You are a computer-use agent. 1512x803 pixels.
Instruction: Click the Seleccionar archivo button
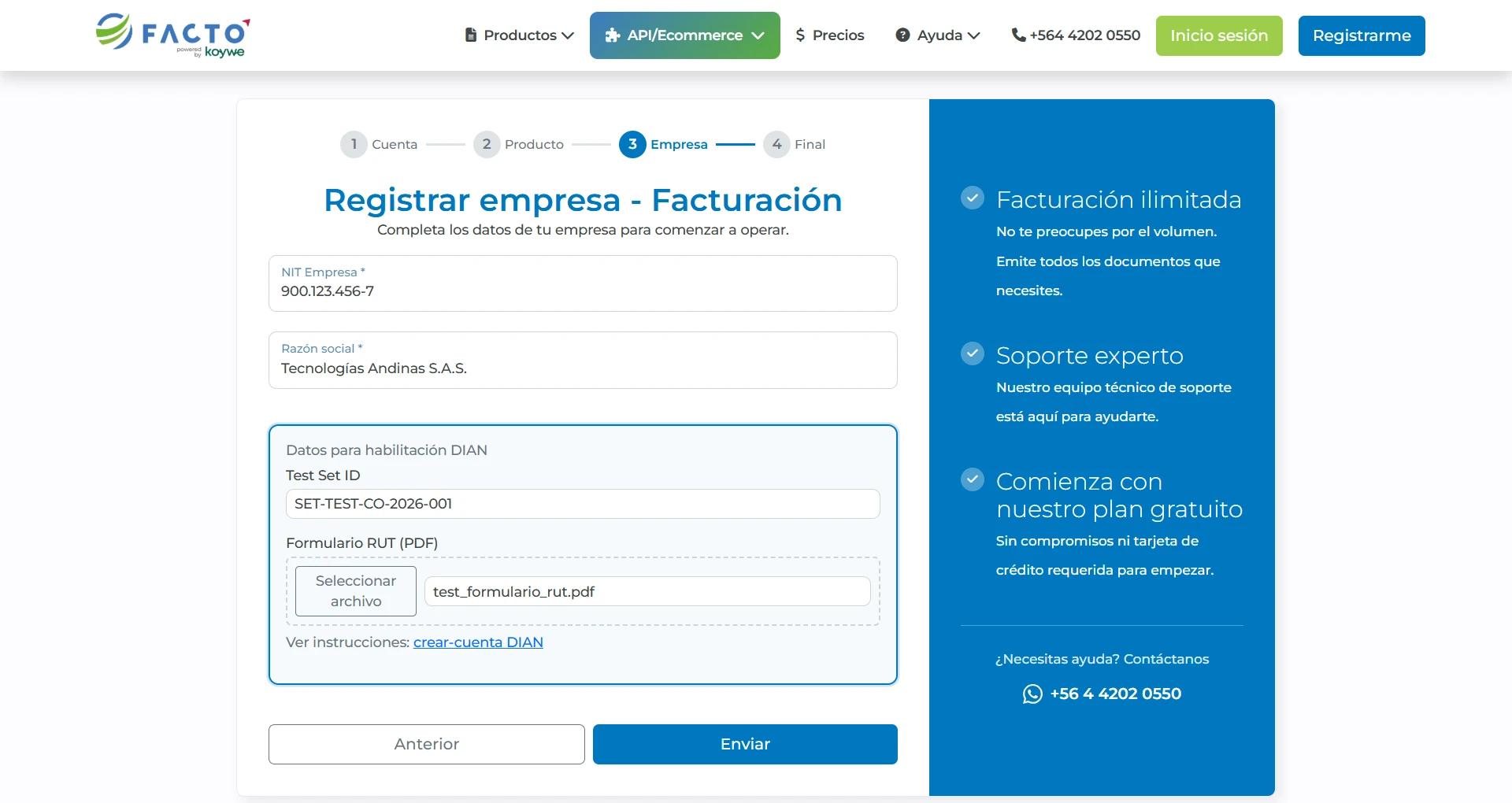pos(356,591)
